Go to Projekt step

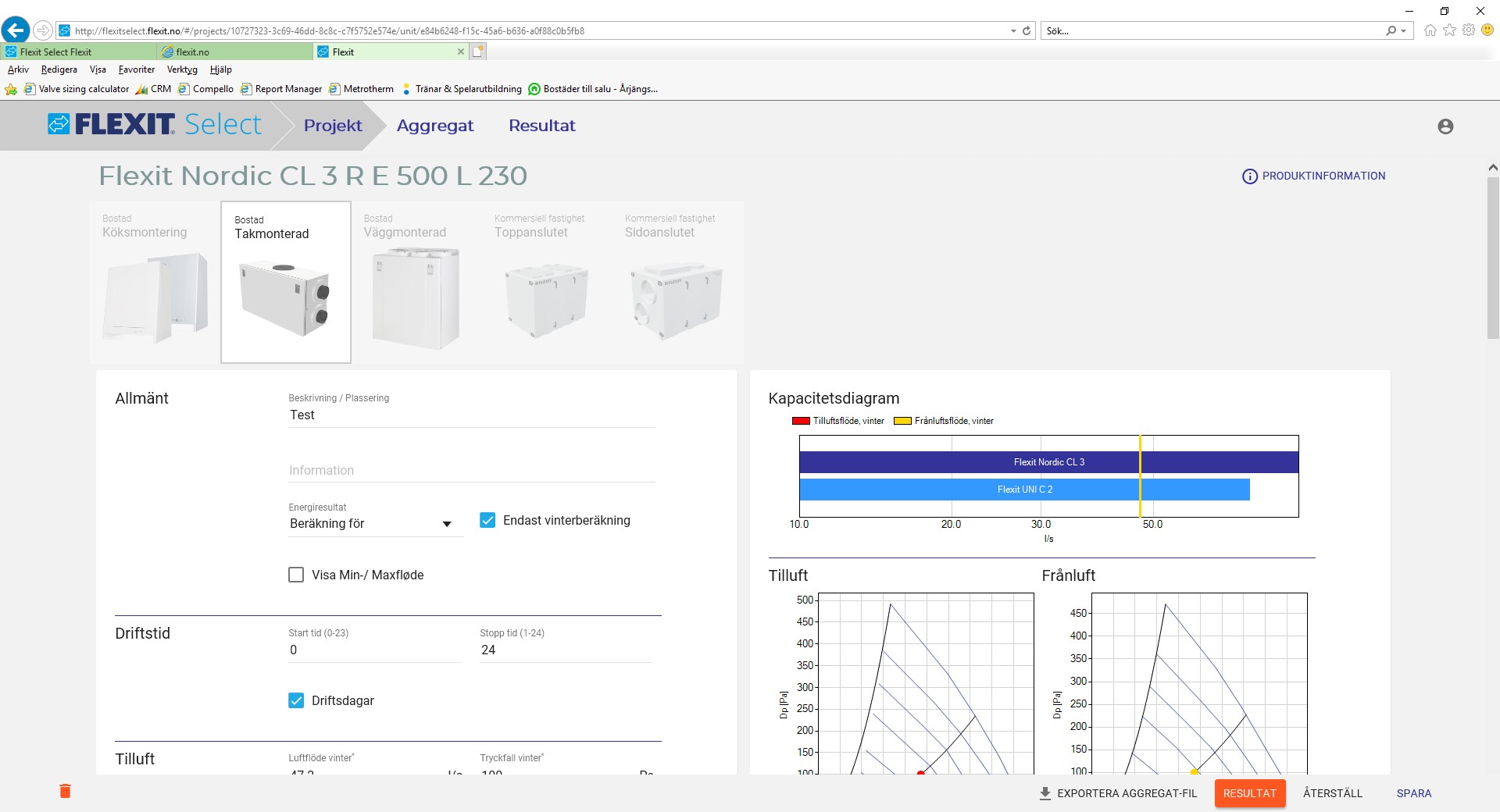(x=333, y=126)
